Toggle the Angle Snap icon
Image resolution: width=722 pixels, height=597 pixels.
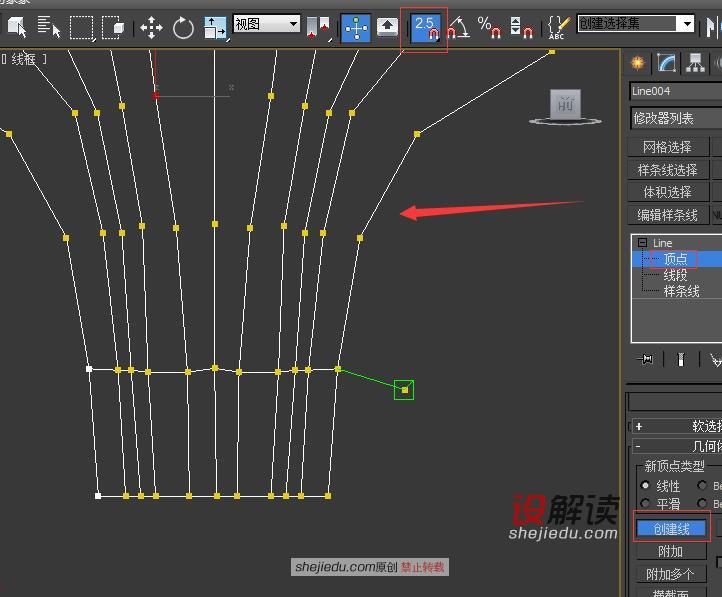(458, 28)
